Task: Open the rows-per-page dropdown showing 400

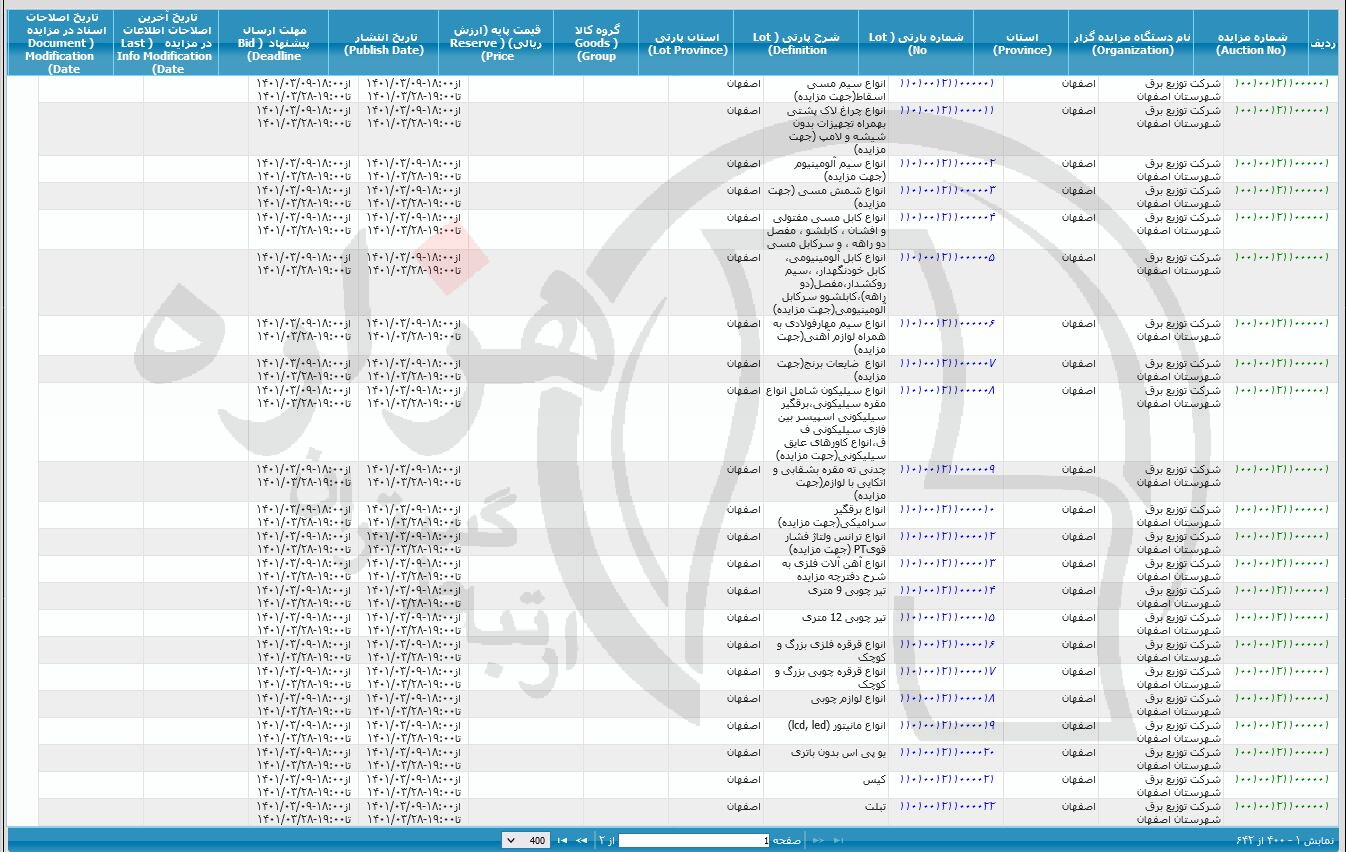Action: coord(526,841)
